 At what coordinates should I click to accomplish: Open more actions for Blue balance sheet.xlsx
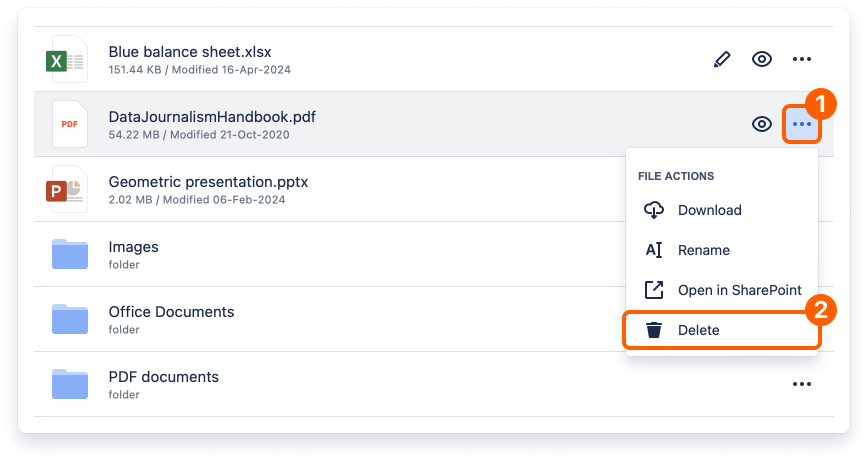click(x=802, y=59)
